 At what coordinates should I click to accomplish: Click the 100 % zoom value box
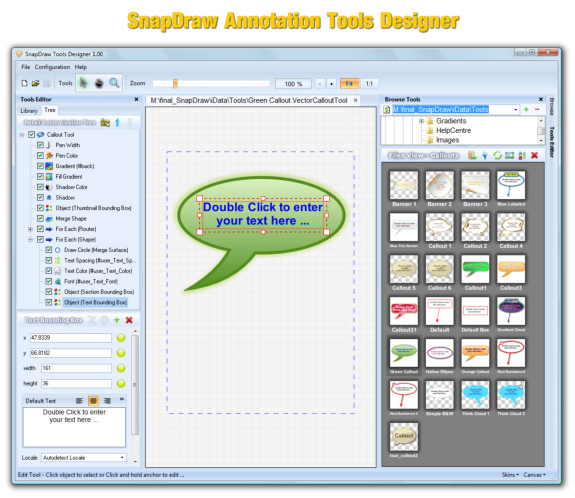[x=293, y=84]
